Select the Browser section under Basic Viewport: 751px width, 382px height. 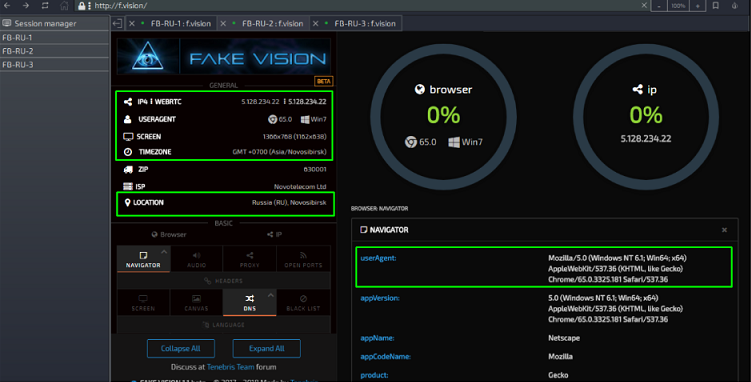(169, 235)
